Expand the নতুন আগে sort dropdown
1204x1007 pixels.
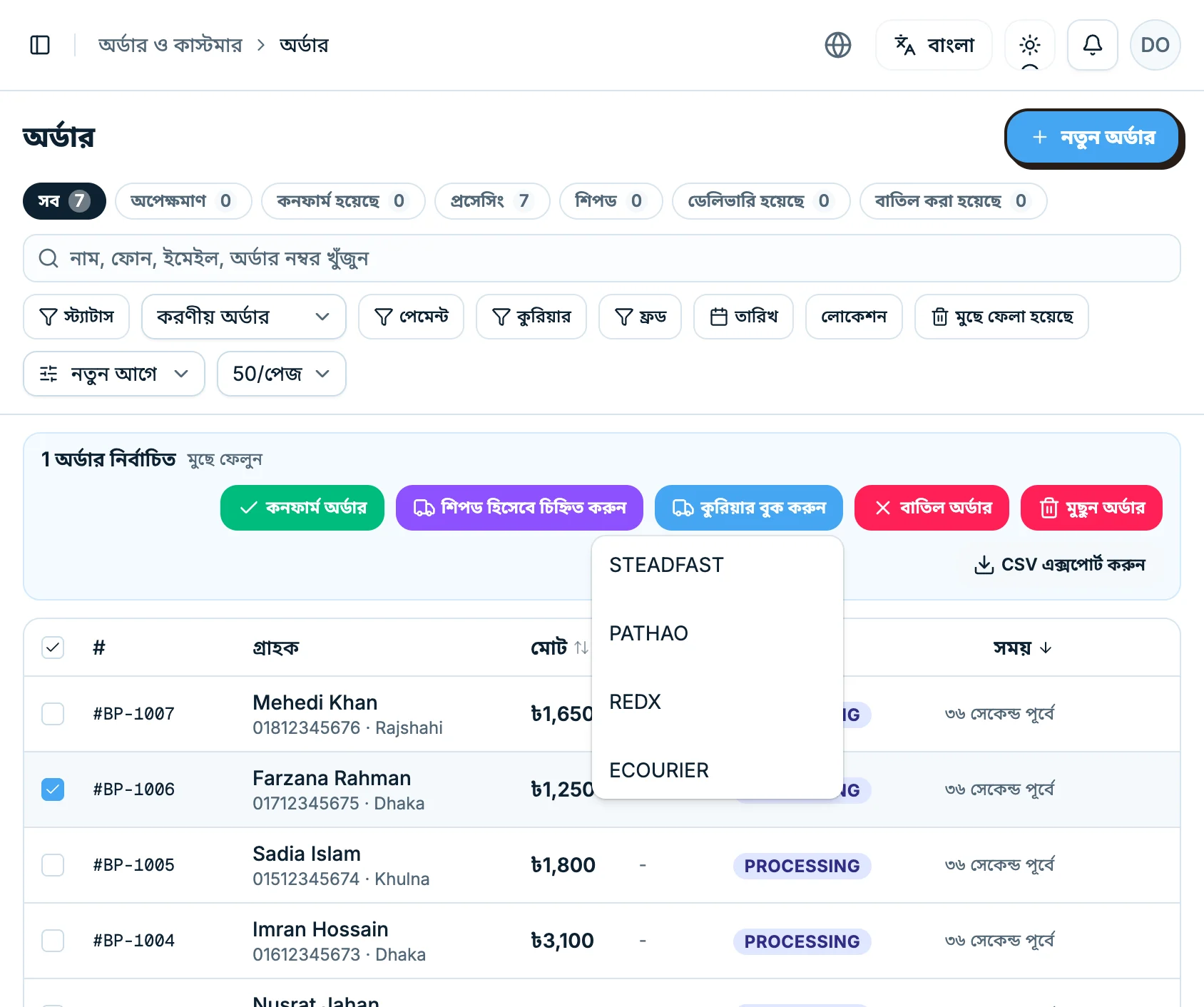114,374
